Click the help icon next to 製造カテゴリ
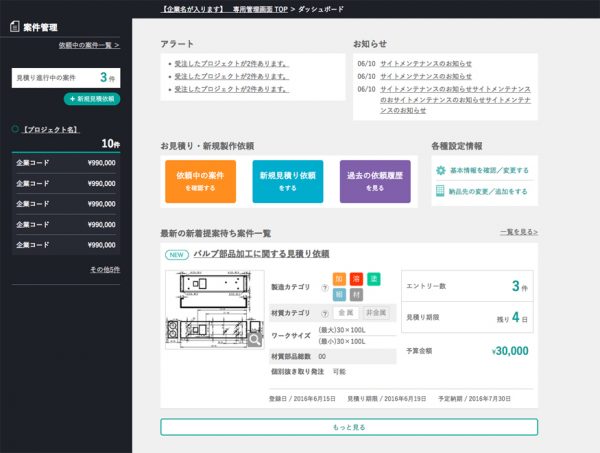The width and height of the screenshot is (600, 453). [x=324, y=287]
